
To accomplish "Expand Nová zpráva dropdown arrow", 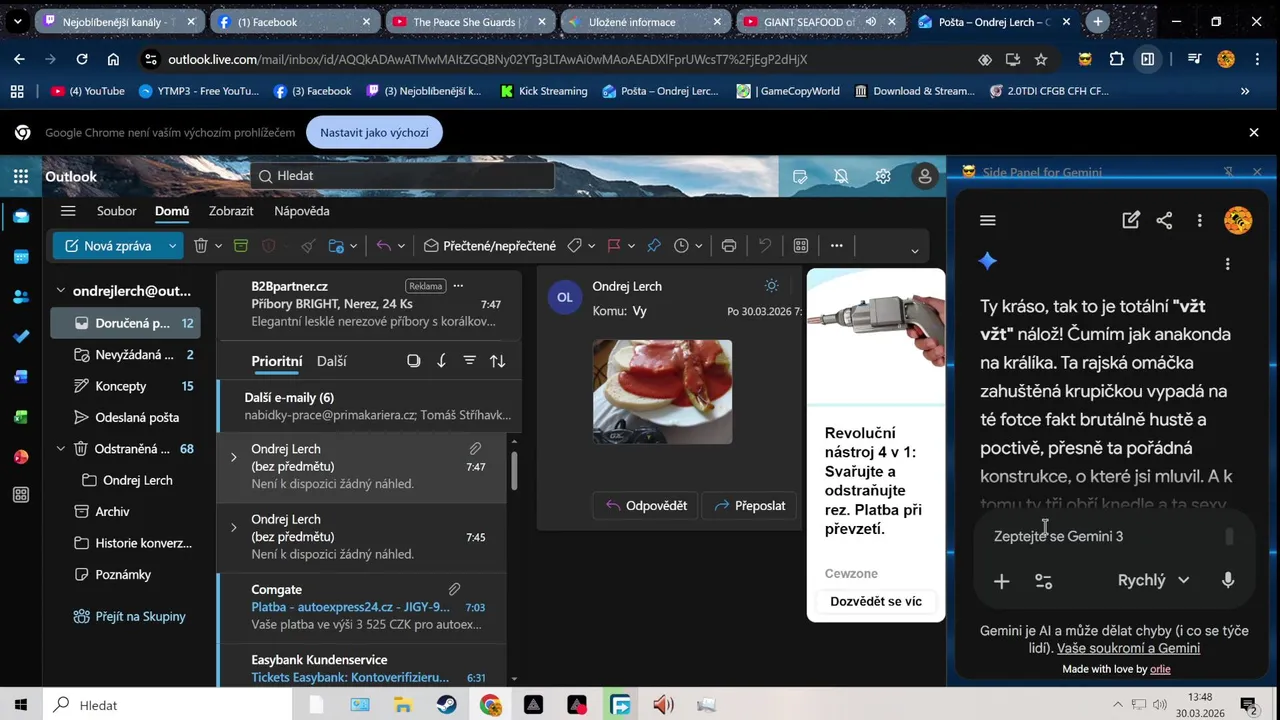I will coord(172,246).
